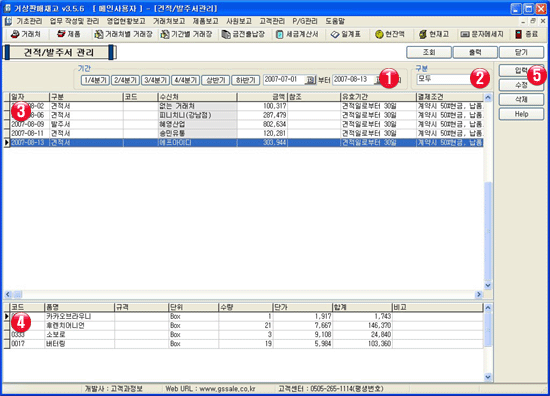Select item row 버터링

coord(246,344)
